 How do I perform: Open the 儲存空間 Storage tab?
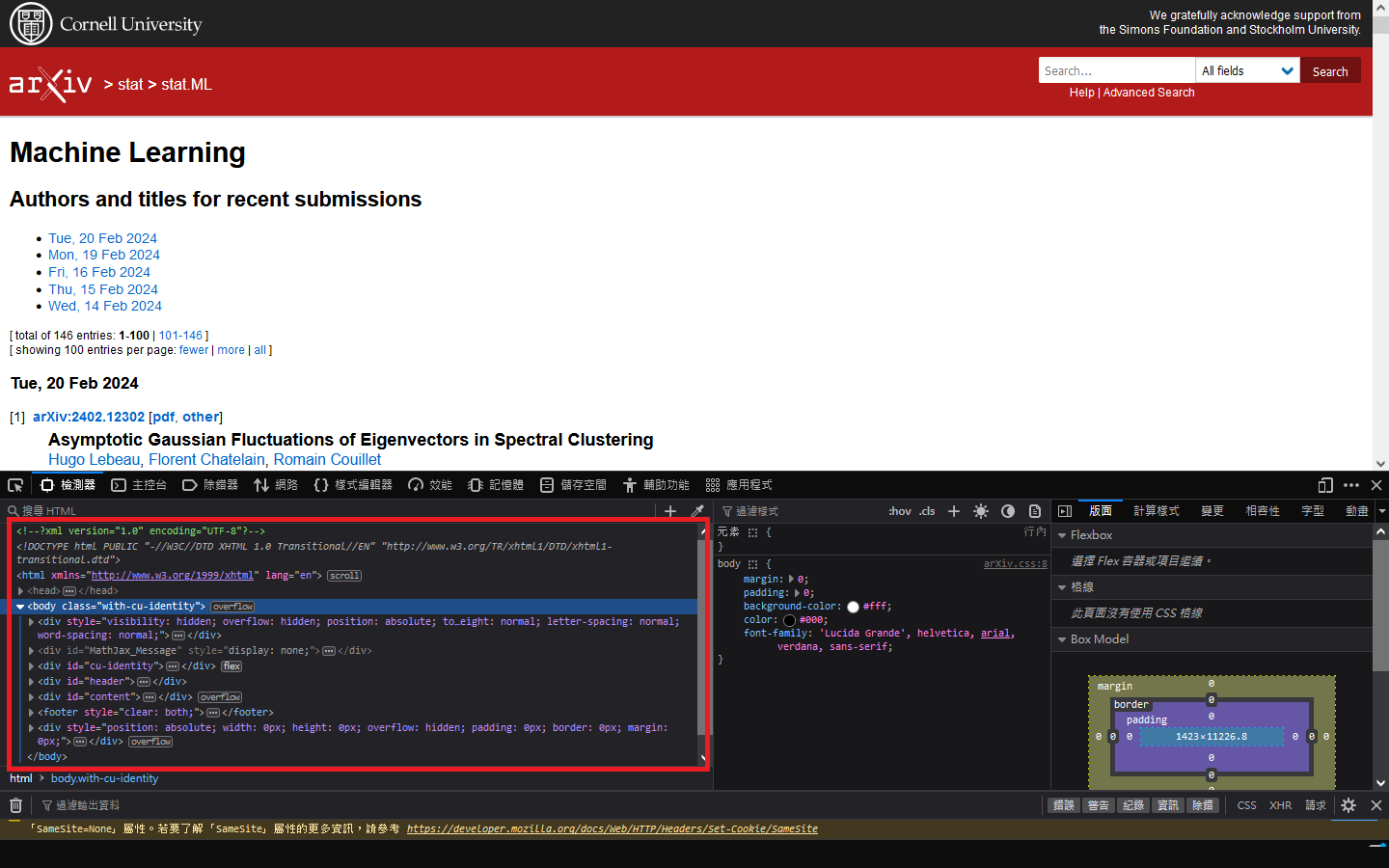click(573, 485)
